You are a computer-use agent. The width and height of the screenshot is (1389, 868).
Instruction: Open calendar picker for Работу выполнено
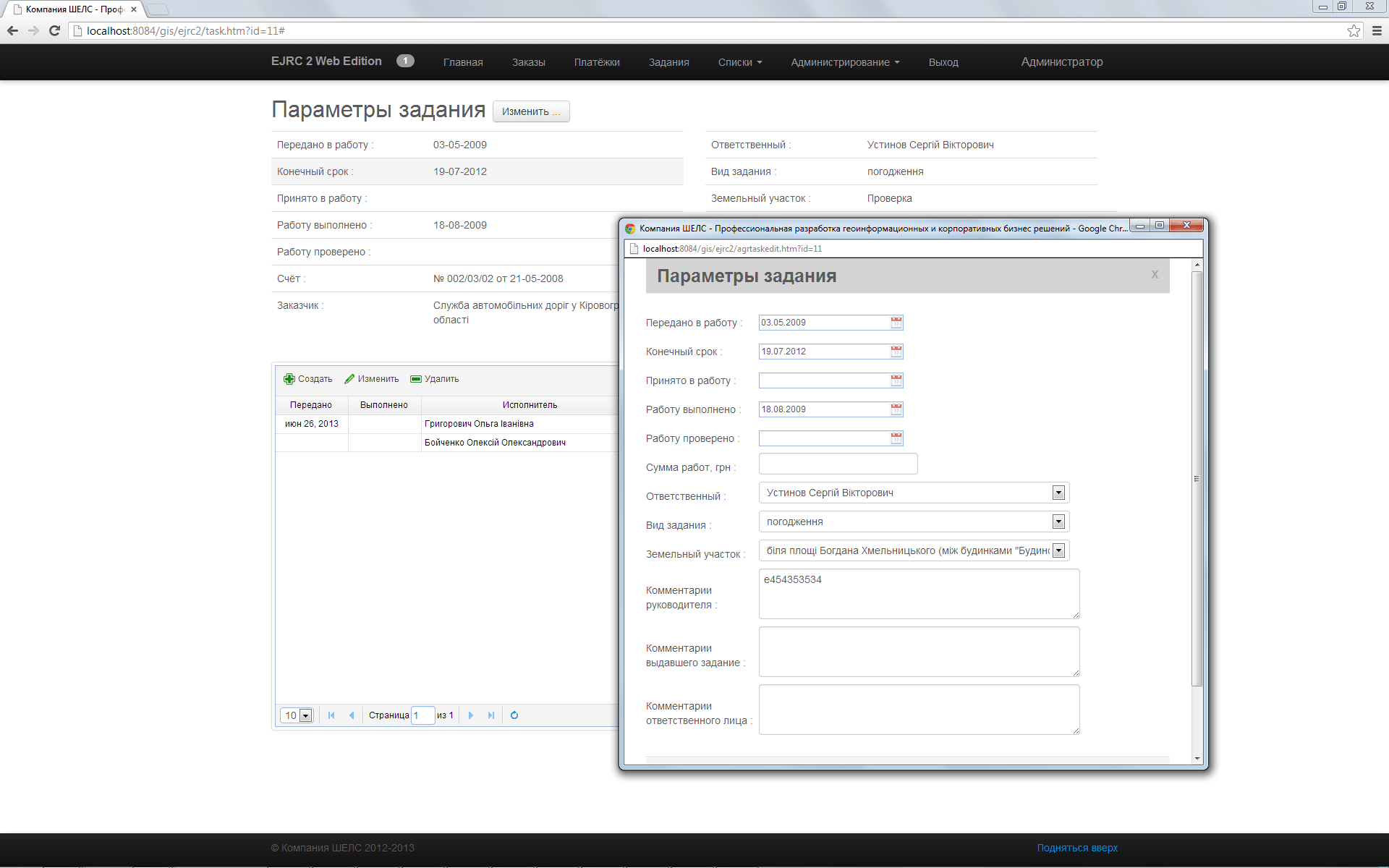[896, 409]
